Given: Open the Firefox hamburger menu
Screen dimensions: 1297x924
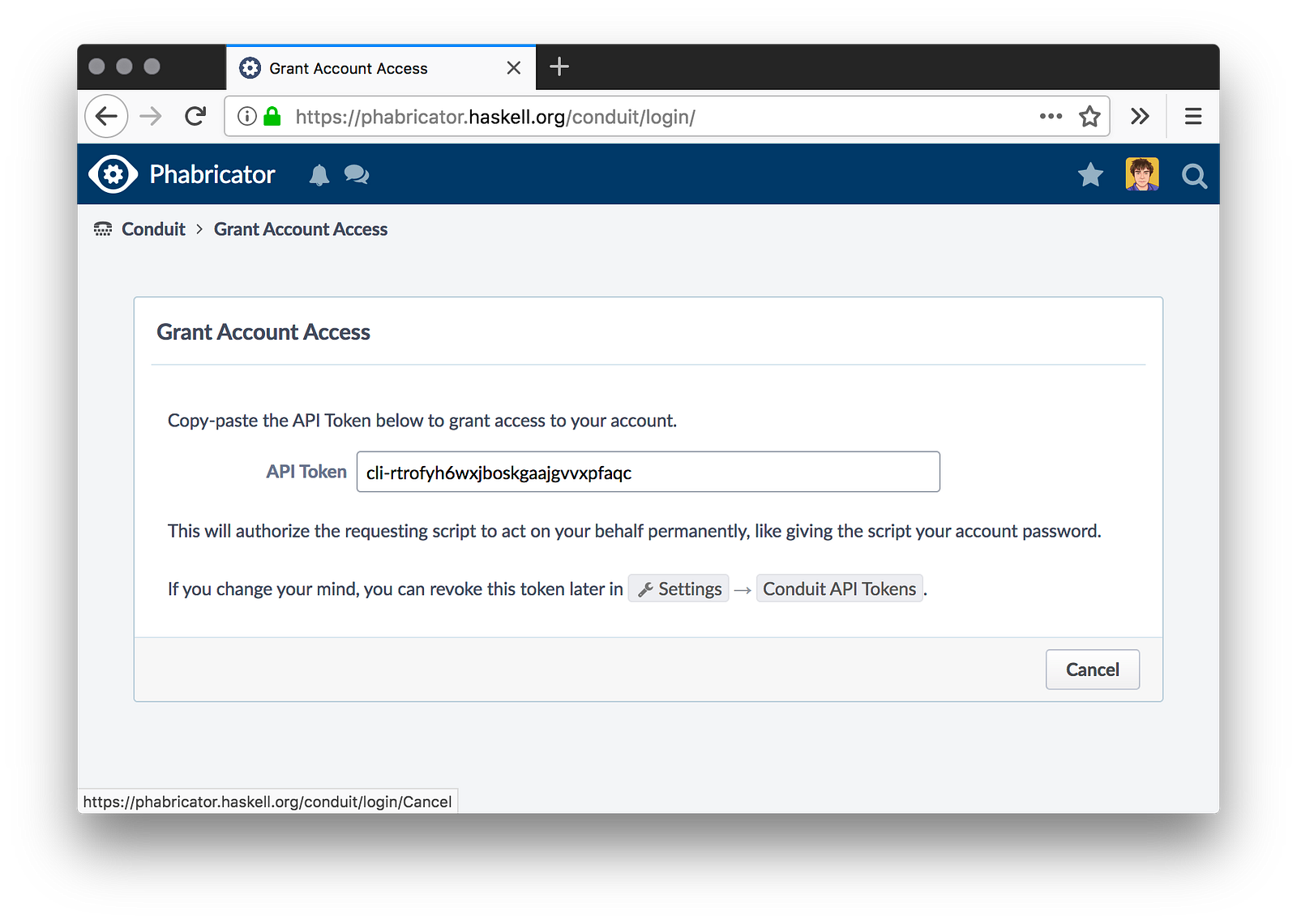Looking at the screenshot, I should [1193, 117].
